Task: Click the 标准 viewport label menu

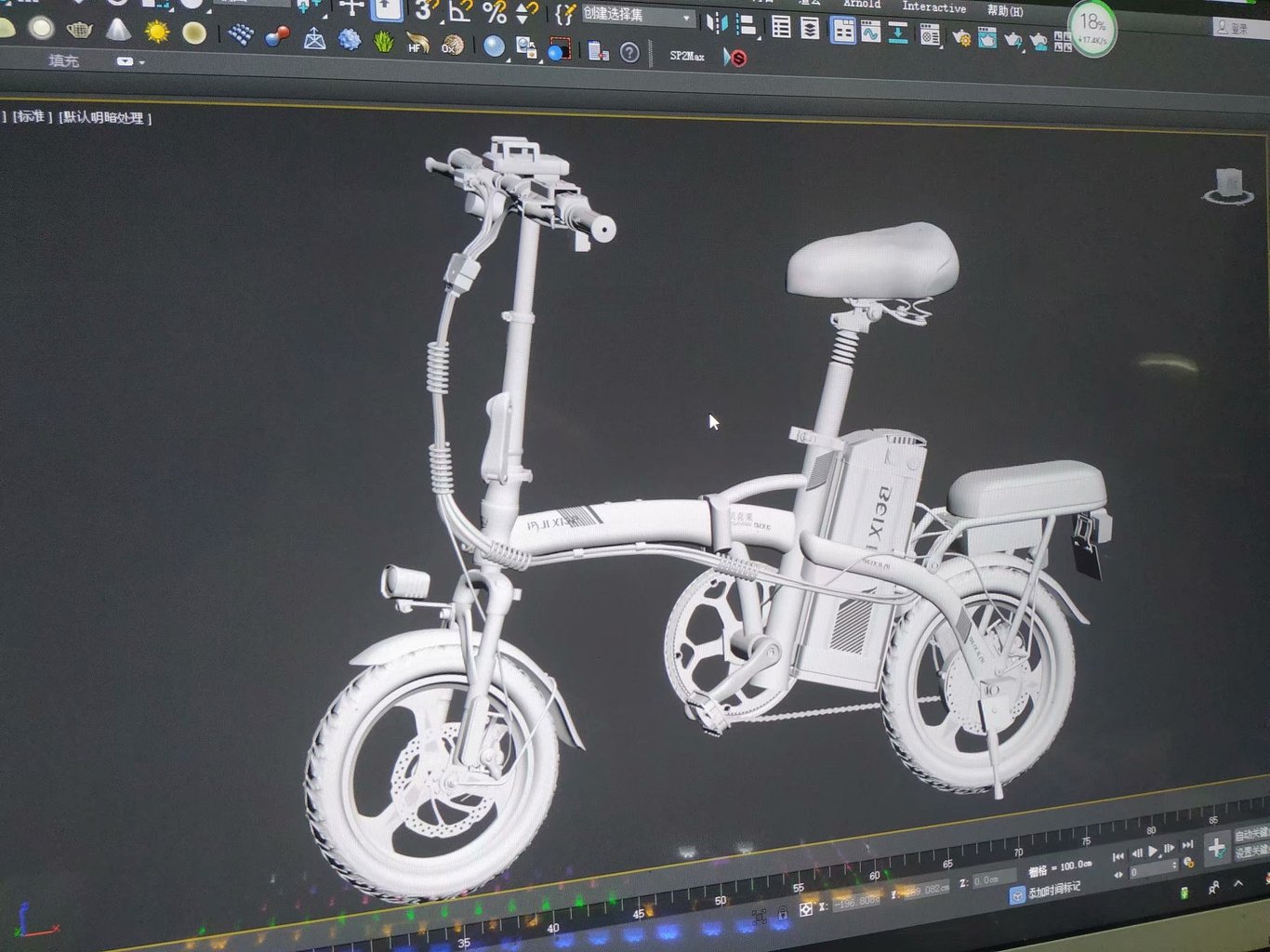Action: [x=32, y=116]
